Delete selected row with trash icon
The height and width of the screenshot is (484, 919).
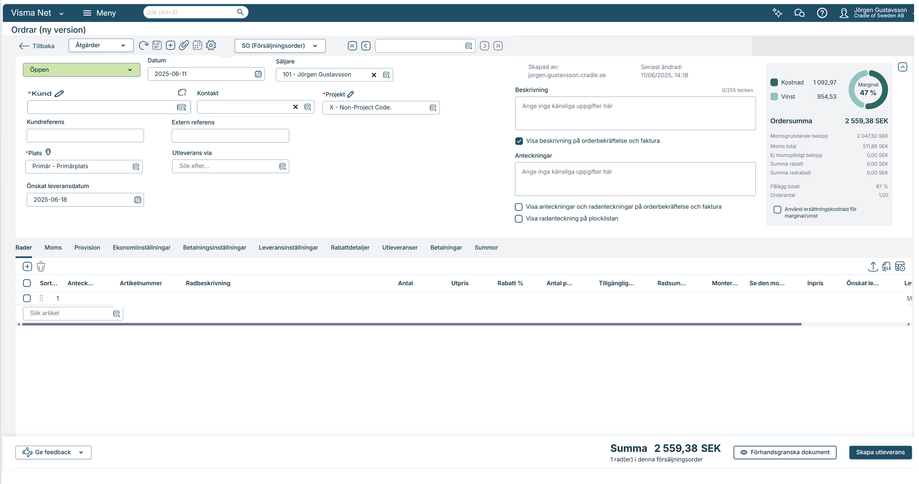(41, 267)
